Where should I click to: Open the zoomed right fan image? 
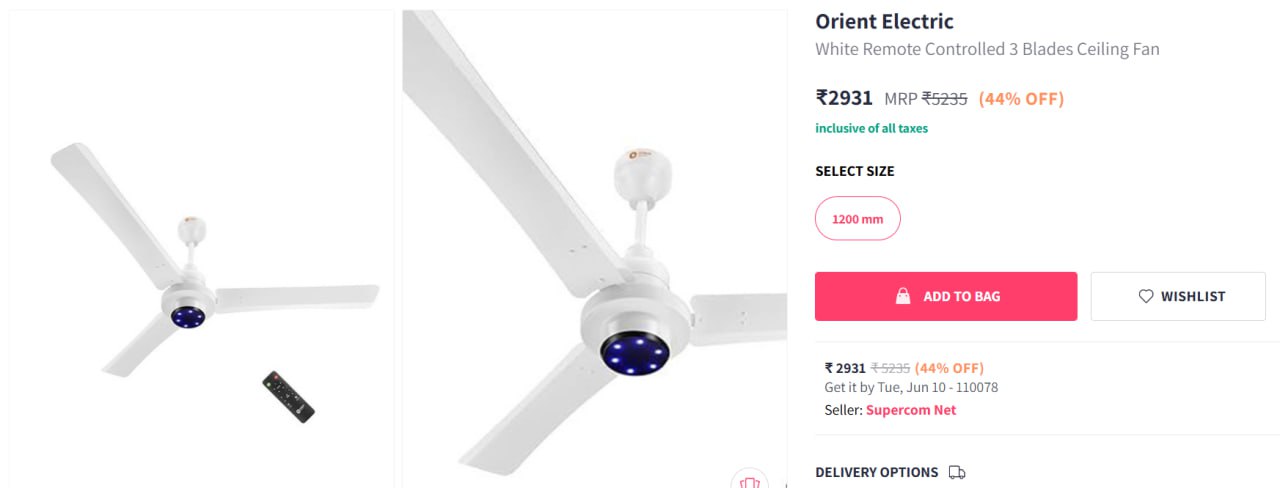pos(595,249)
